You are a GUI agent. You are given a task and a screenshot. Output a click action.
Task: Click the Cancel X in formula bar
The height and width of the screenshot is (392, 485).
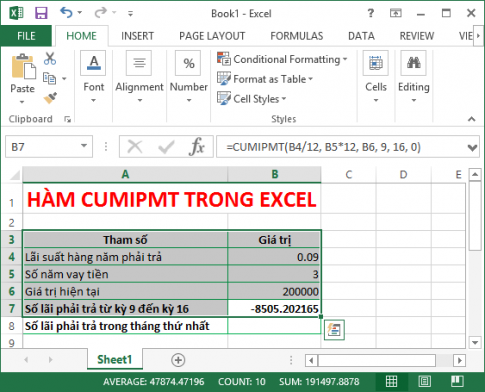click(135, 147)
